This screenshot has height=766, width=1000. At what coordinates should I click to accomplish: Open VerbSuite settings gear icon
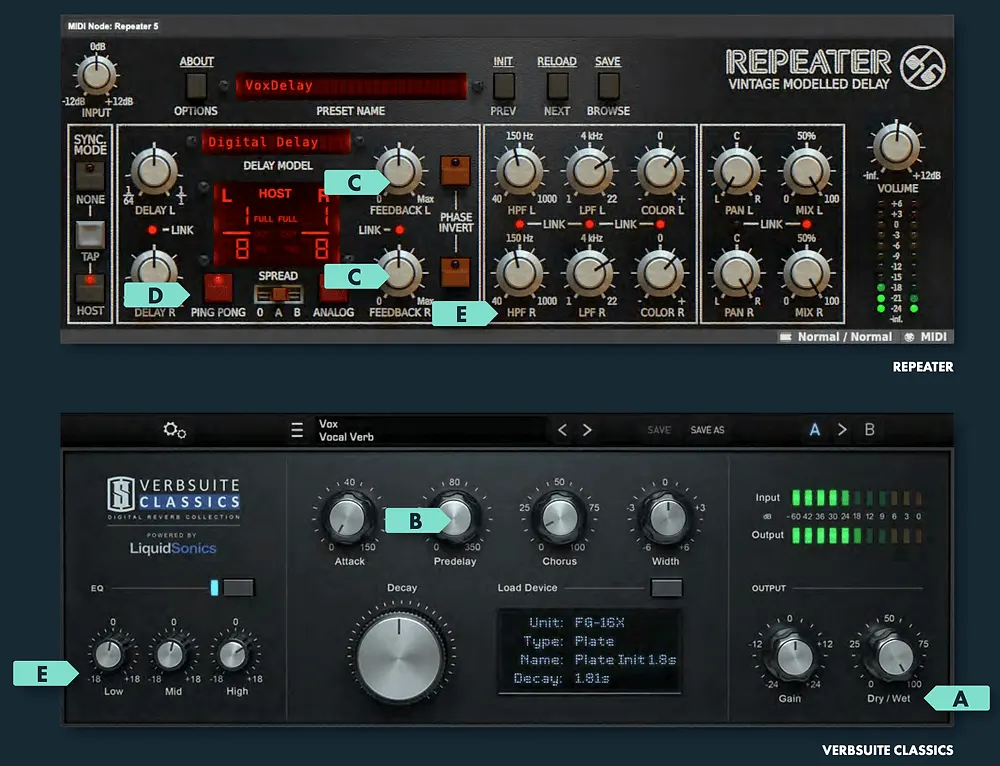click(174, 430)
